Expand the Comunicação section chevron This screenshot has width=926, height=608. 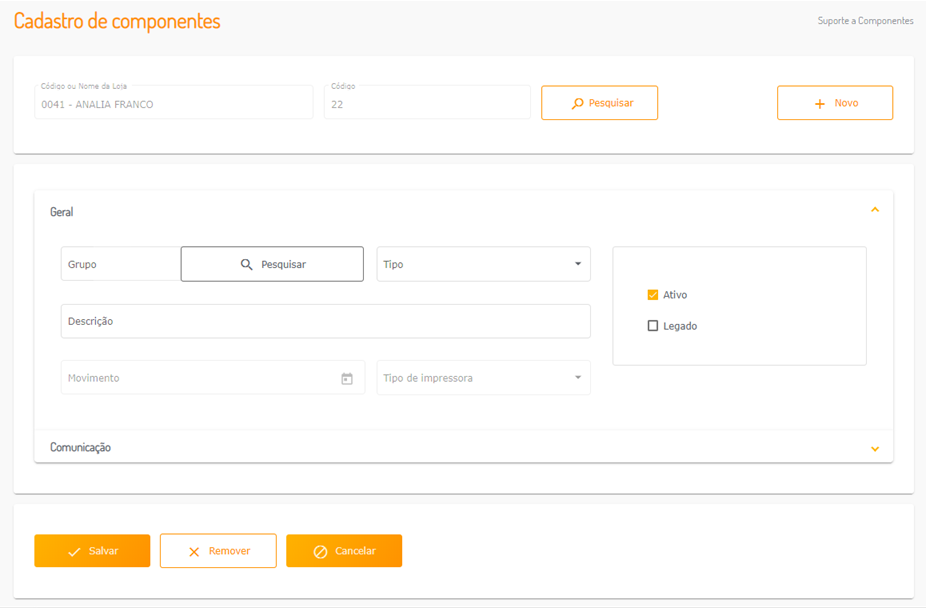coord(875,449)
